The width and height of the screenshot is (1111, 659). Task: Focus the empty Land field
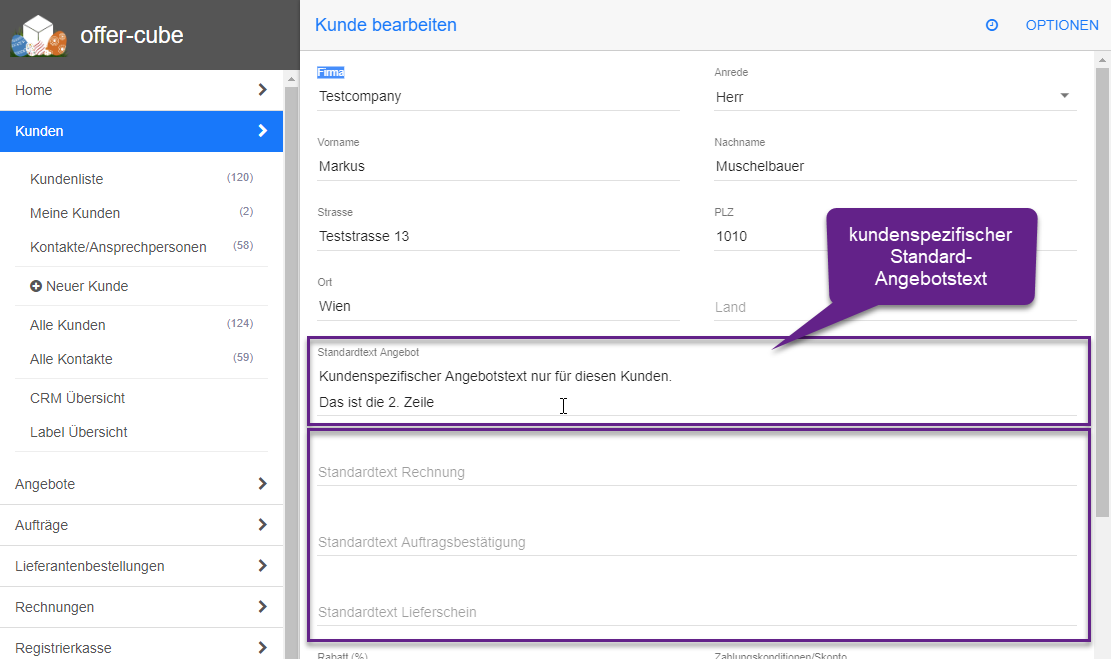click(x=896, y=307)
